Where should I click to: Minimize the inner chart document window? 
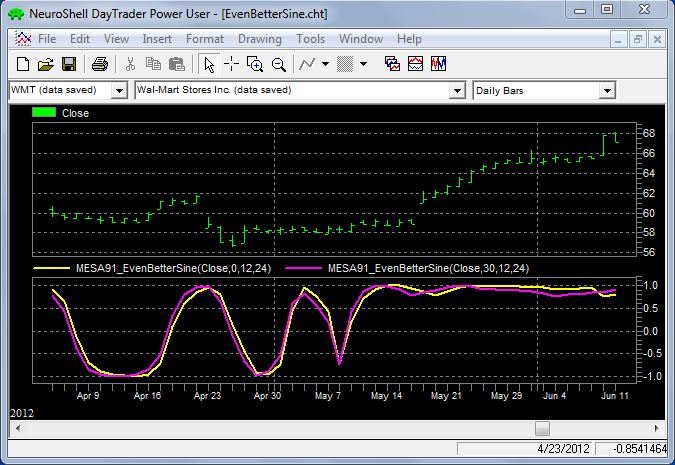click(618, 40)
